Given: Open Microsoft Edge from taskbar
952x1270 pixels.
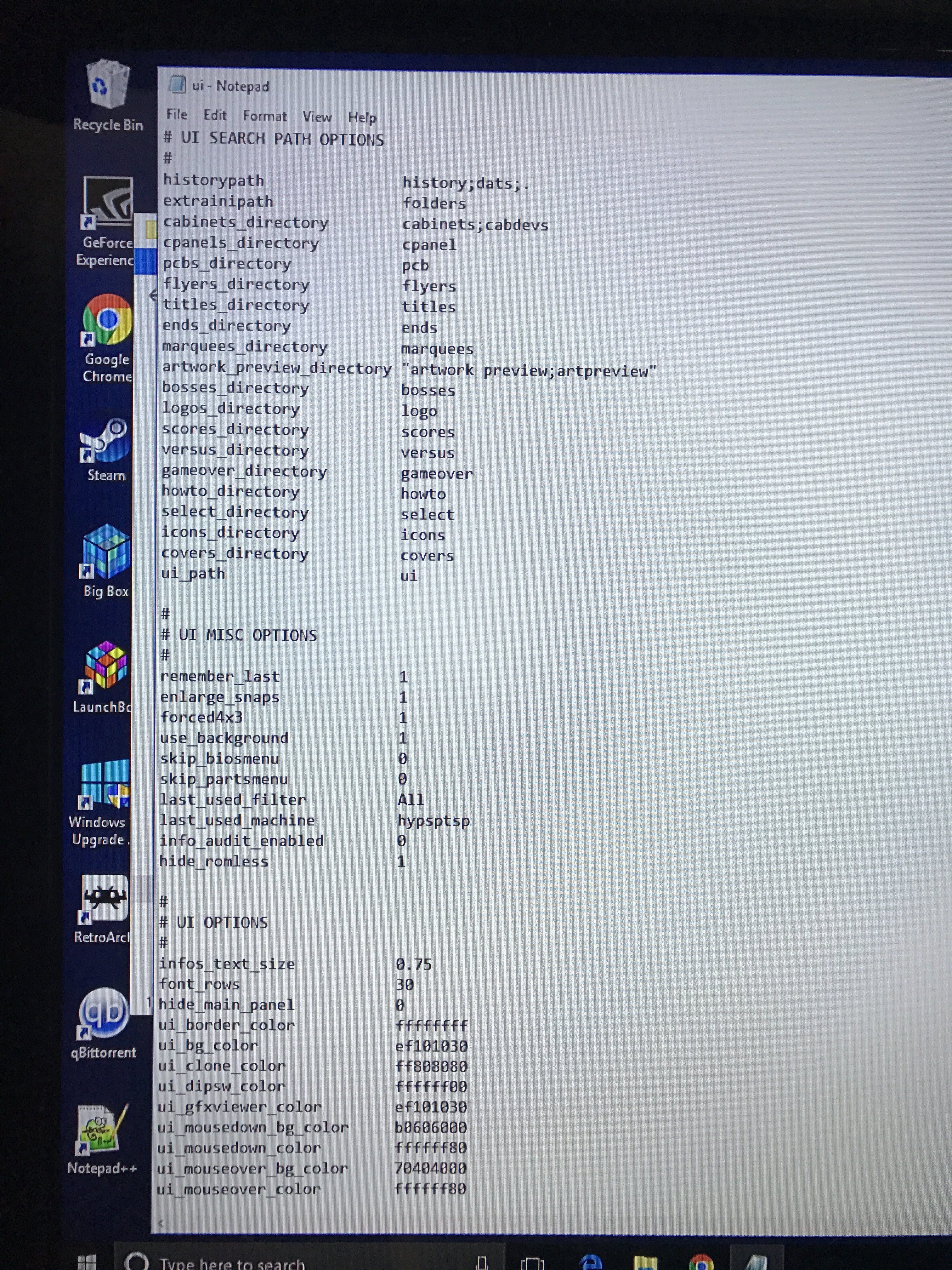Looking at the screenshot, I should tap(591, 1262).
